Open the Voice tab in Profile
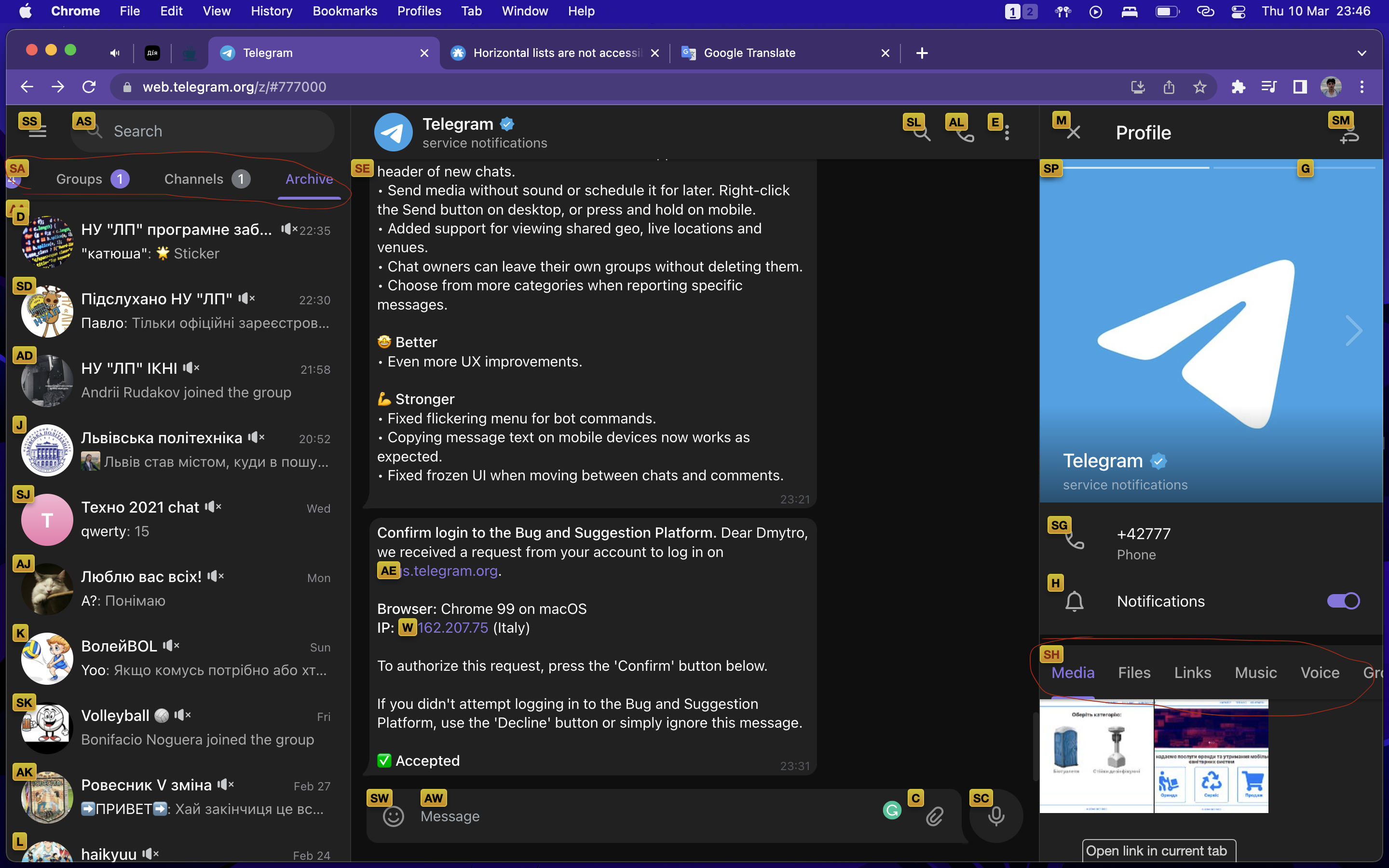The width and height of the screenshot is (1389, 868). (1320, 672)
